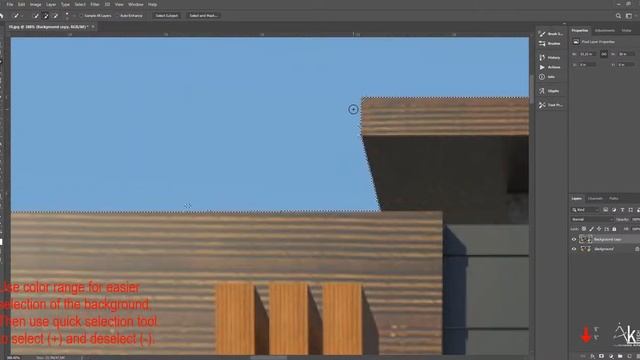Switch to the Channels tab
The width and height of the screenshot is (640, 360).
point(595,199)
